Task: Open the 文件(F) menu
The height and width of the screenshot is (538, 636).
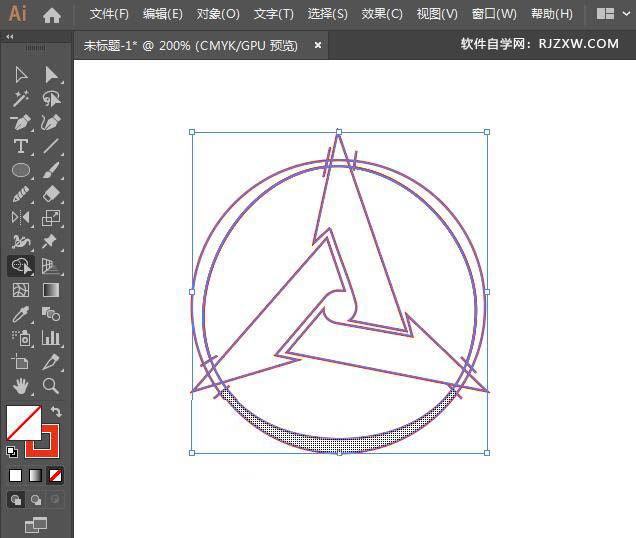Action: tap(109, 14)
